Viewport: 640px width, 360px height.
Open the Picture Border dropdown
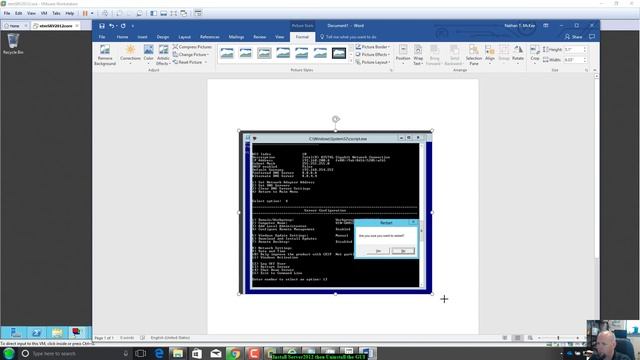(x=373, y=47)
